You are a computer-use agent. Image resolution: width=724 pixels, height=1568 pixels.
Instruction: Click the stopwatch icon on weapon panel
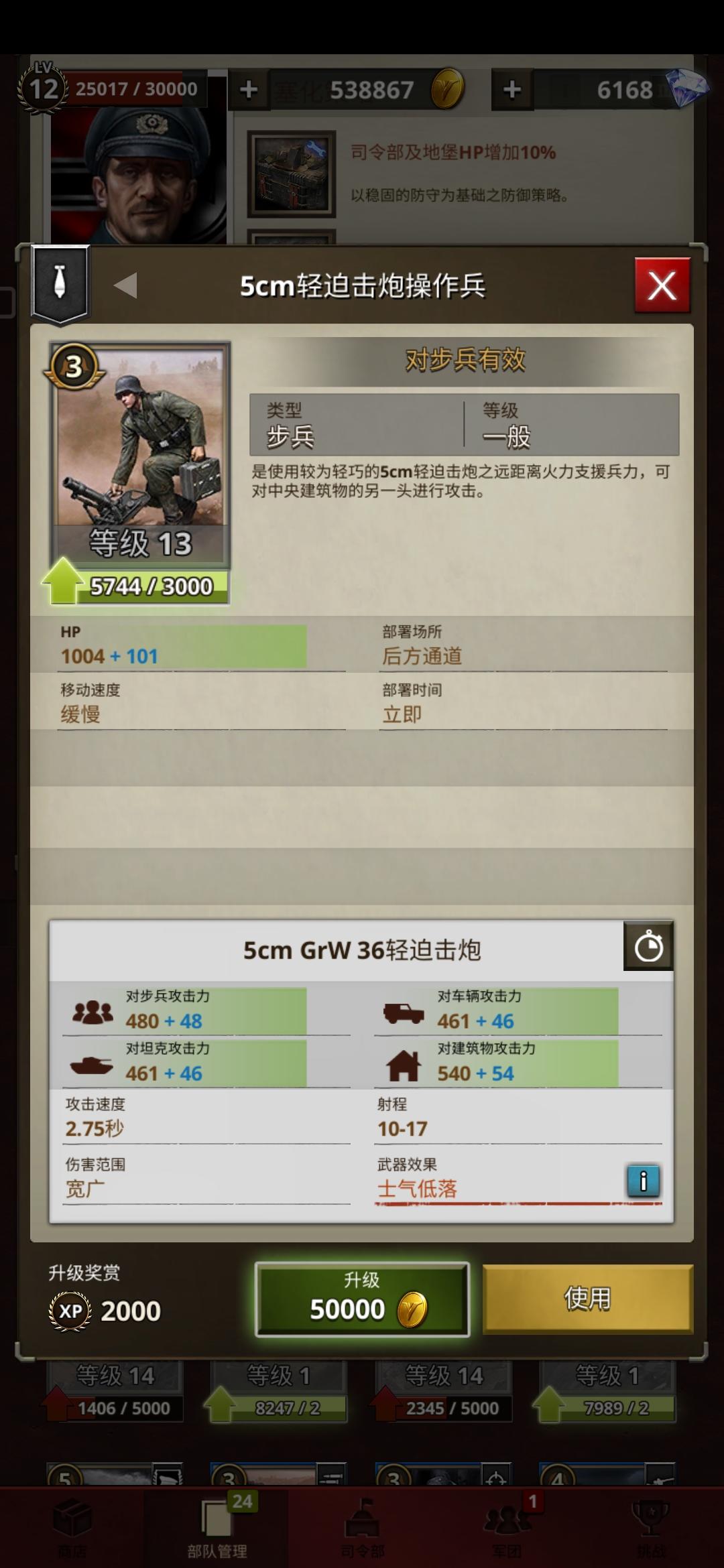pos(648,946)
